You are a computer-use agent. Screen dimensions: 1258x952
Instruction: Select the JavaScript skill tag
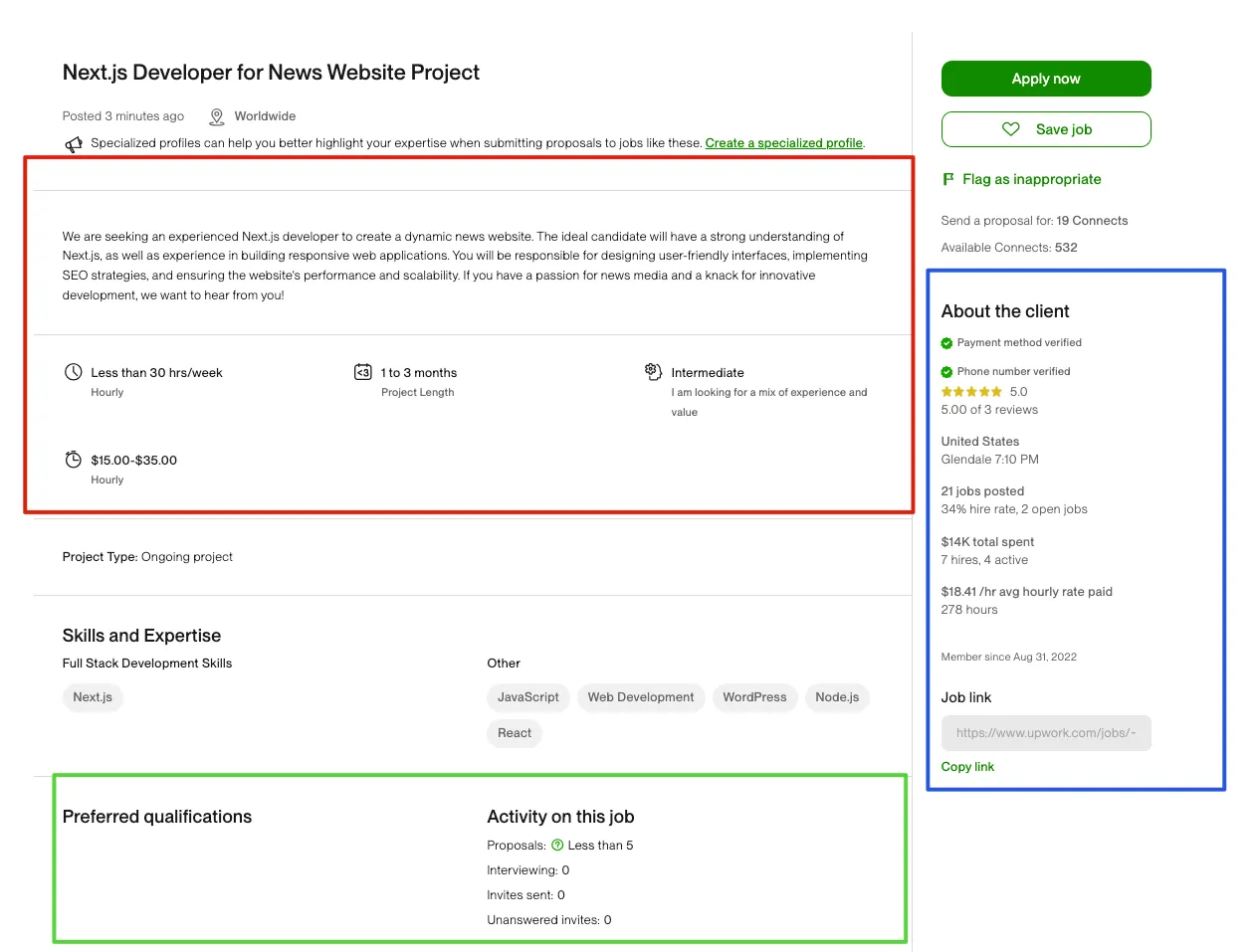point(527,697)
